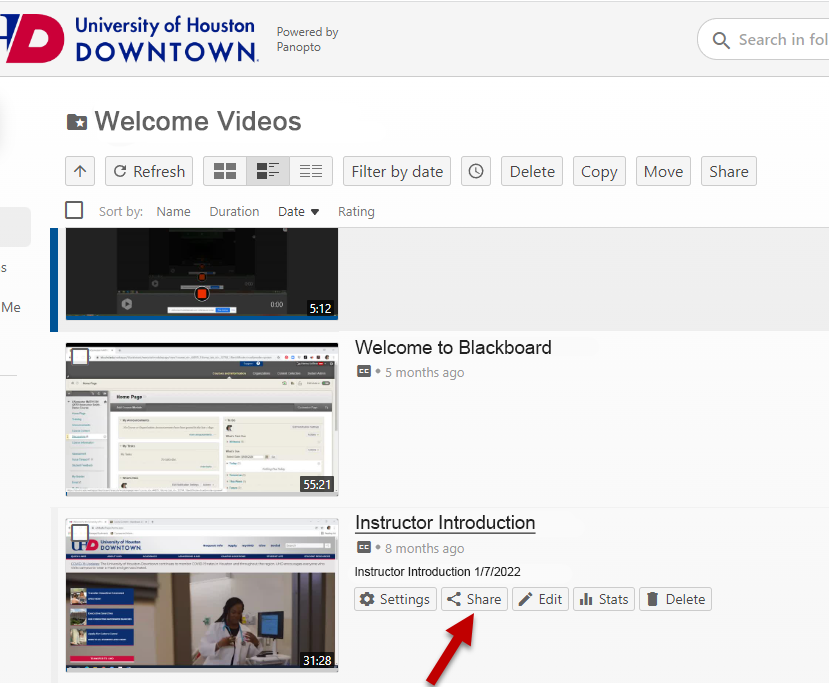Tick the select all videos checkbox
The width and height of the screenshot is (829, 687).
coord(74,210)
